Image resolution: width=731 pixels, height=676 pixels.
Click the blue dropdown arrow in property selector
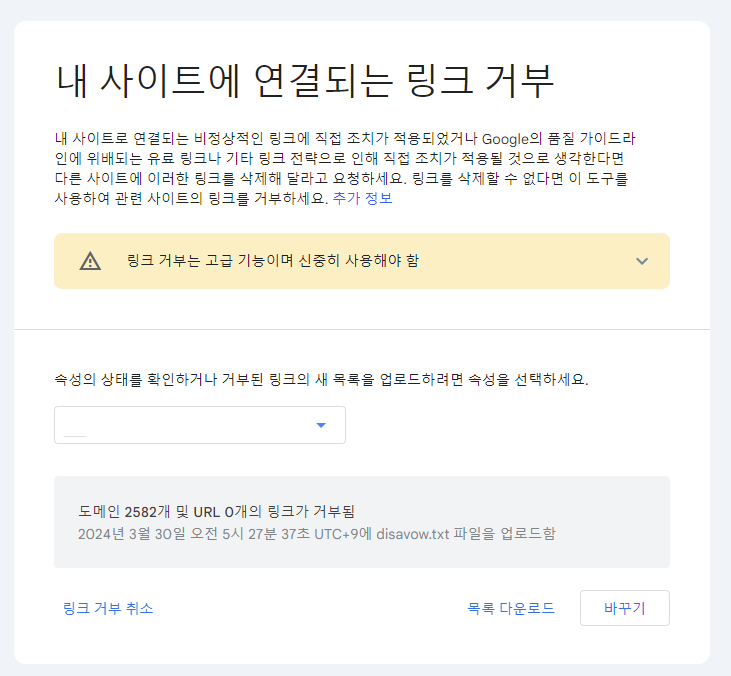321,425
